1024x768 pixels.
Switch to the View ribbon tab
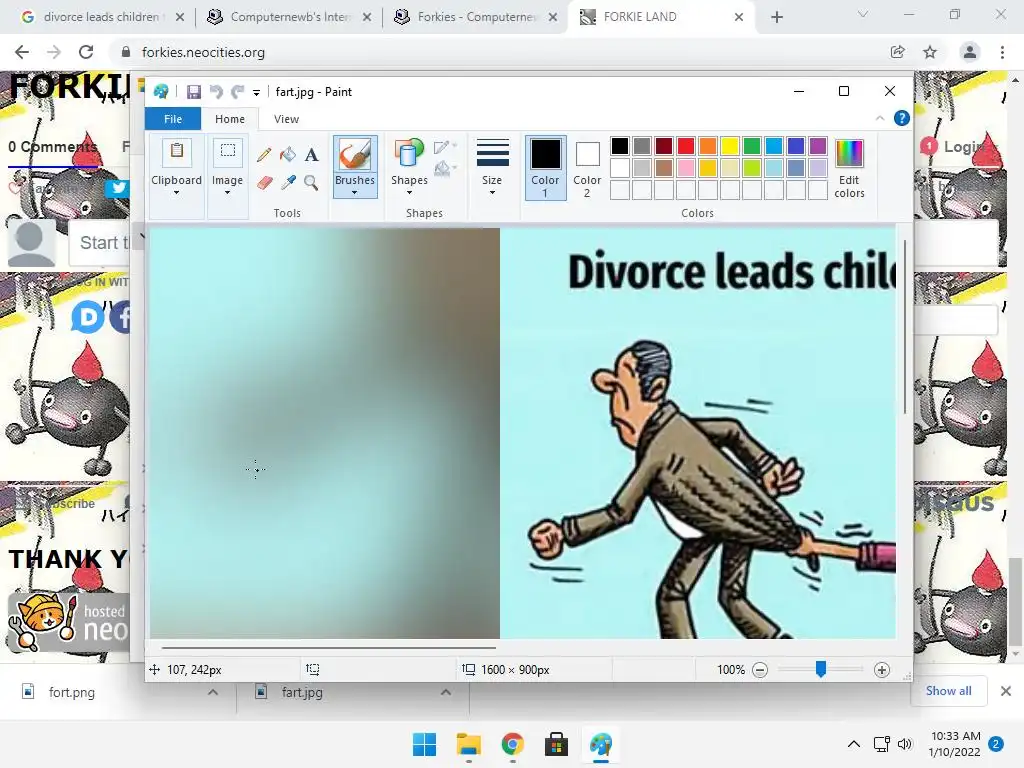286,119
